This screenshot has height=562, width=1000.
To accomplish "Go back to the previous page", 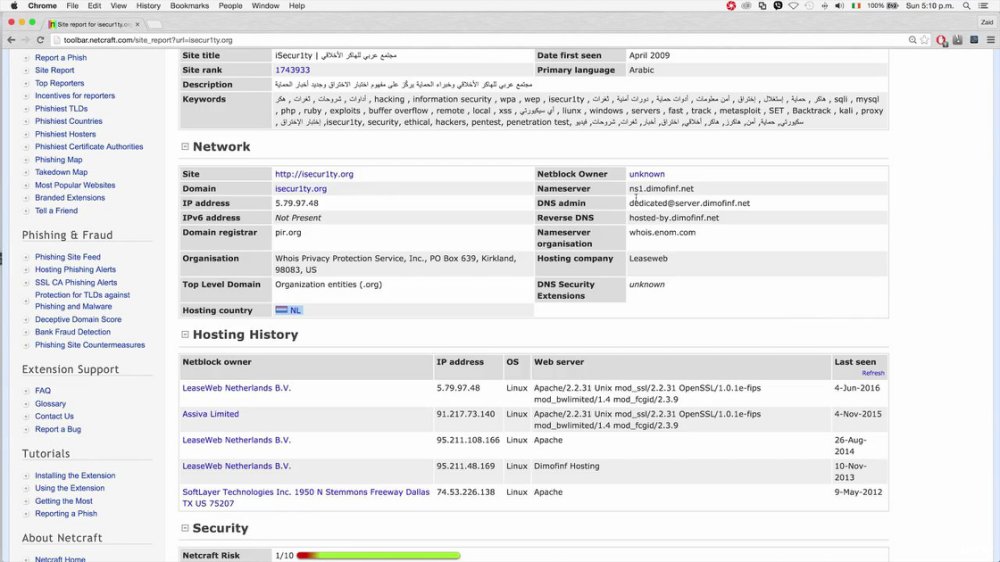I will [x=11, y=40].
